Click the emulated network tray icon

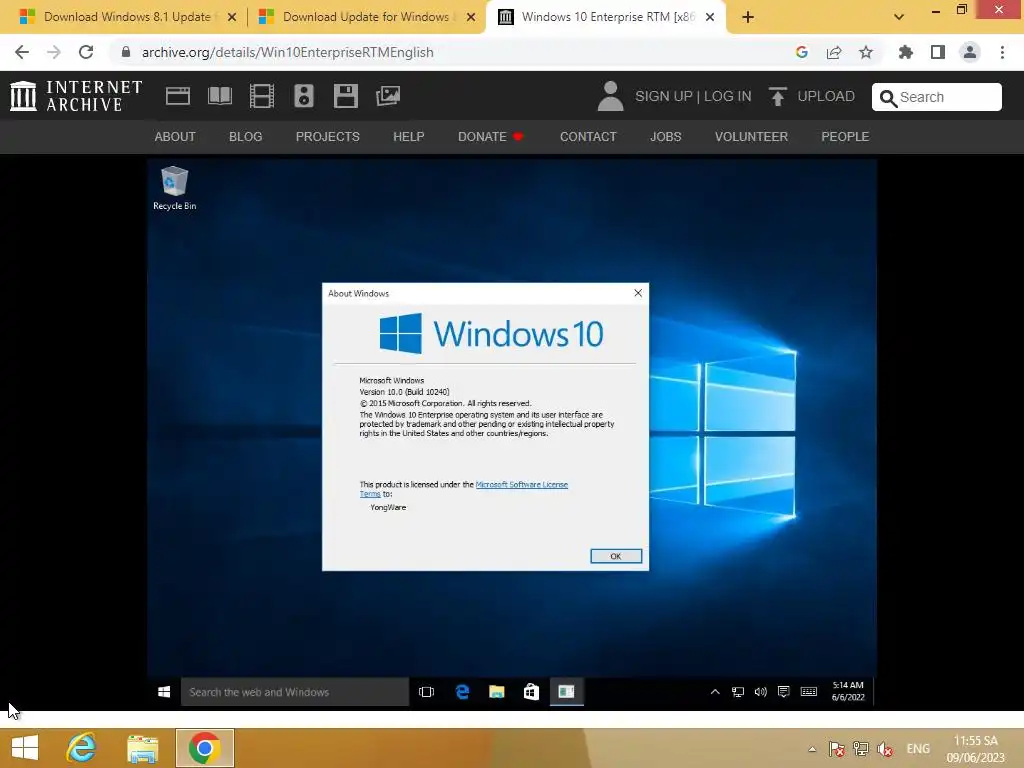pos(738,692)
